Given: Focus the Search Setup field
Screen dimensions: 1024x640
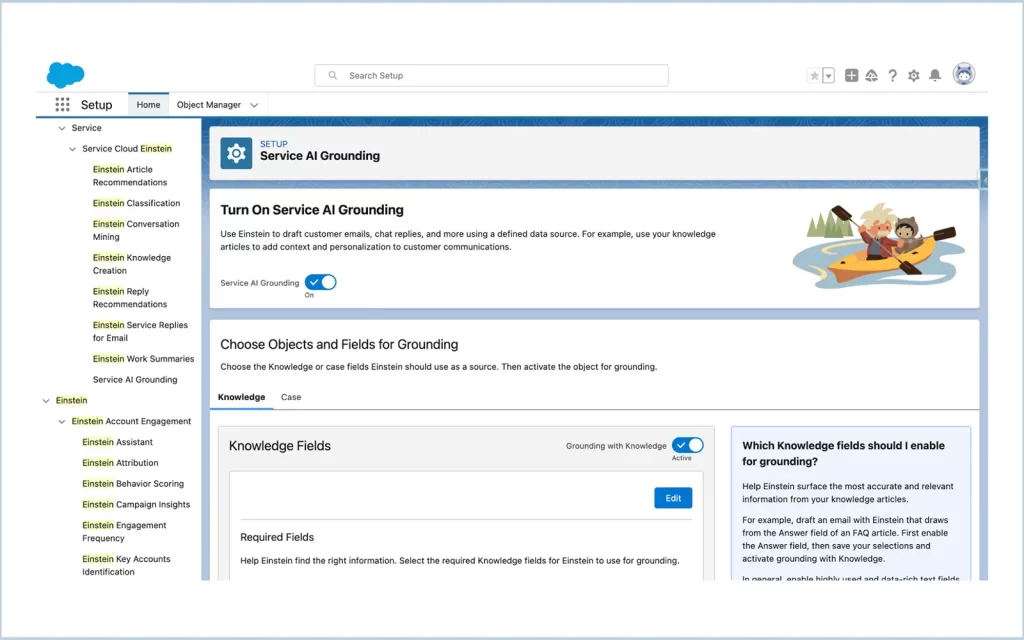Looking at the screenshot, I should [491, 76].
